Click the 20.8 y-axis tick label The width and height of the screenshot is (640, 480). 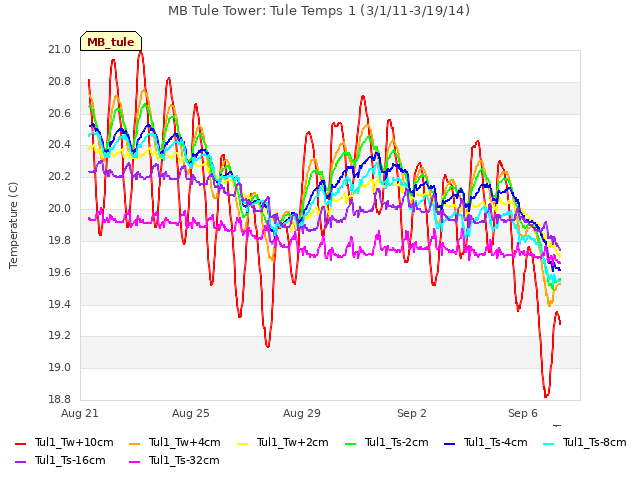coord(60,82)
